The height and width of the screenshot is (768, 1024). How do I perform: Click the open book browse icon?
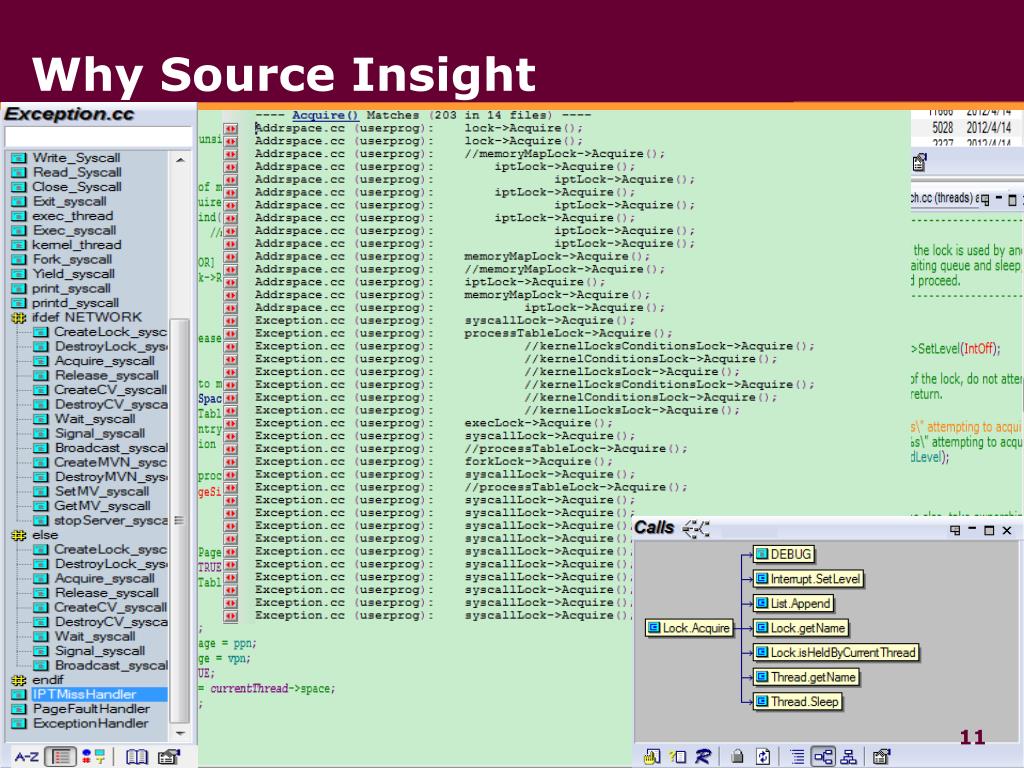136,757
